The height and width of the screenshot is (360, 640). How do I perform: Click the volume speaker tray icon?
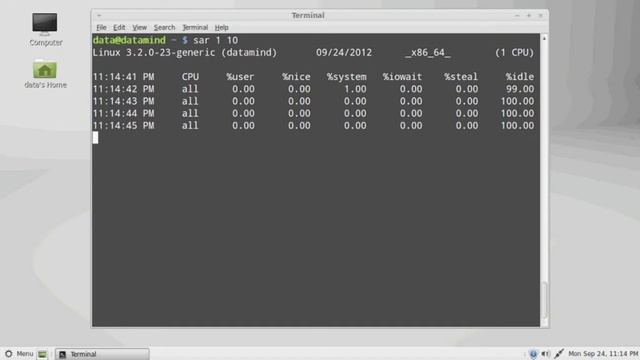545,354
